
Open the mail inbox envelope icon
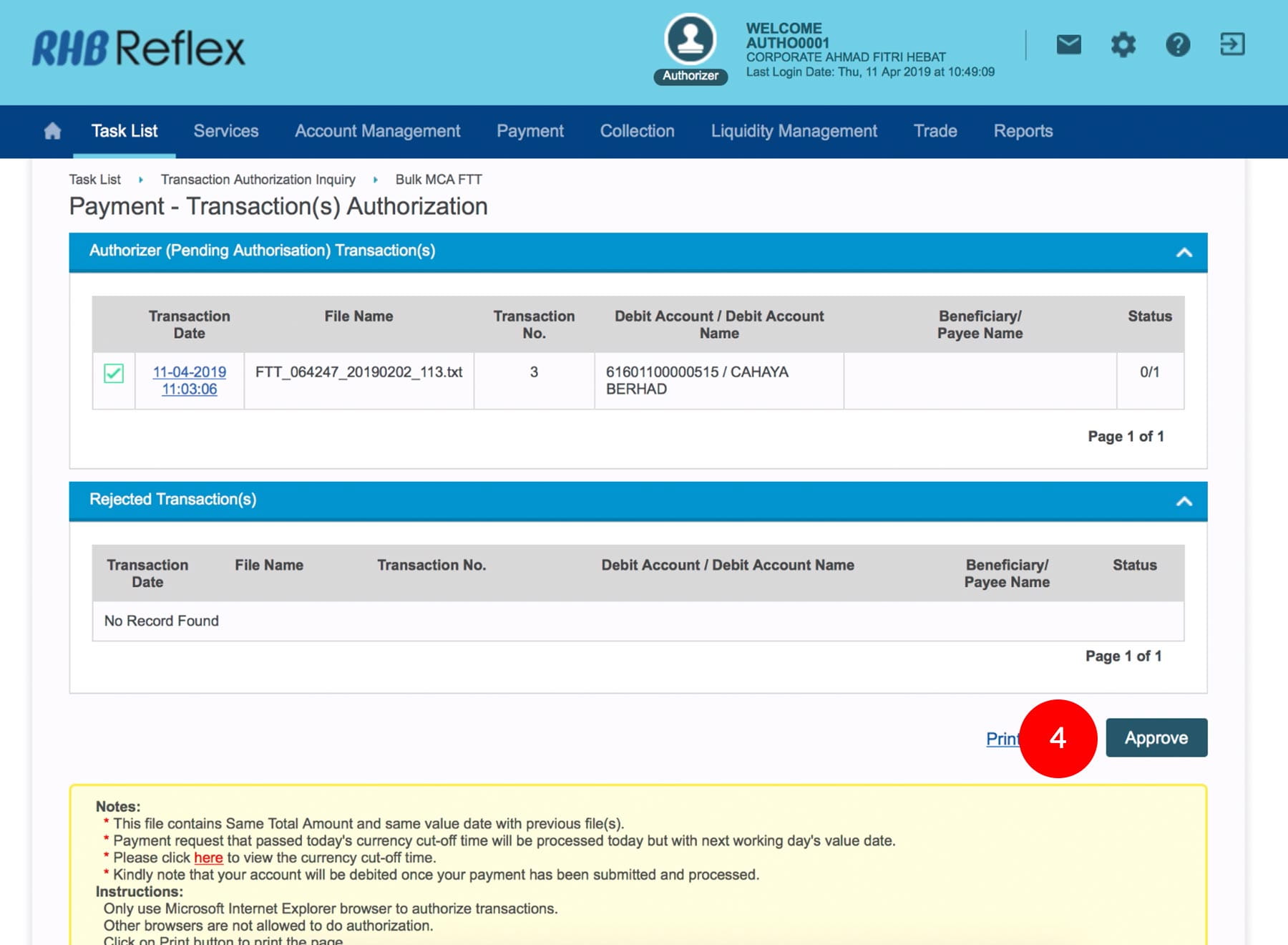1068,44
